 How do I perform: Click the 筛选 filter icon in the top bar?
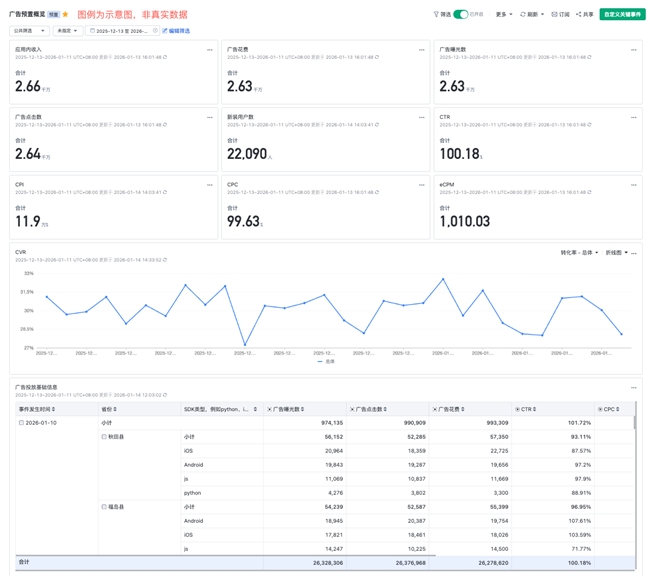[x=436, y=15]
